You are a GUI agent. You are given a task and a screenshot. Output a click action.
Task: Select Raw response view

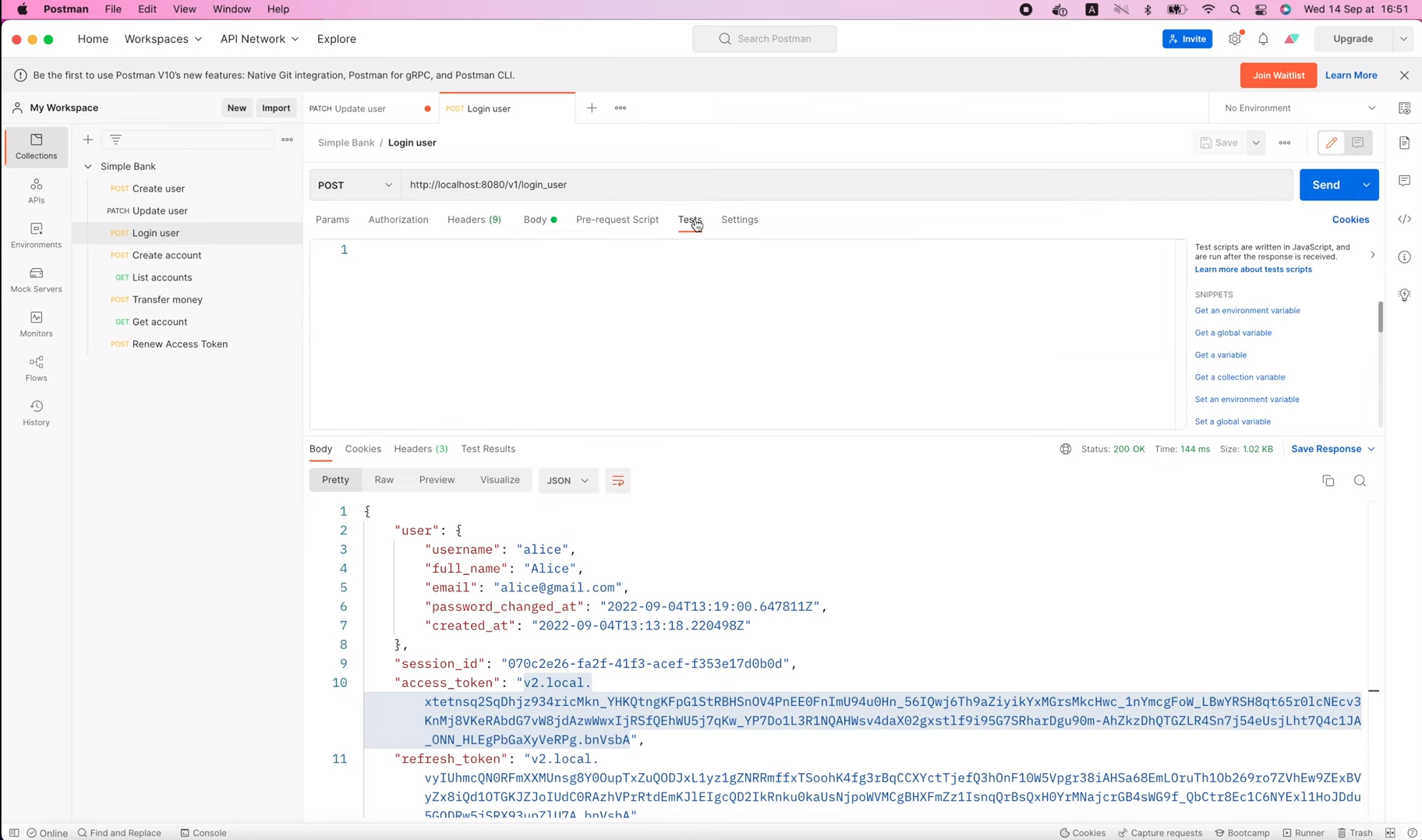[x=384, y=480]
